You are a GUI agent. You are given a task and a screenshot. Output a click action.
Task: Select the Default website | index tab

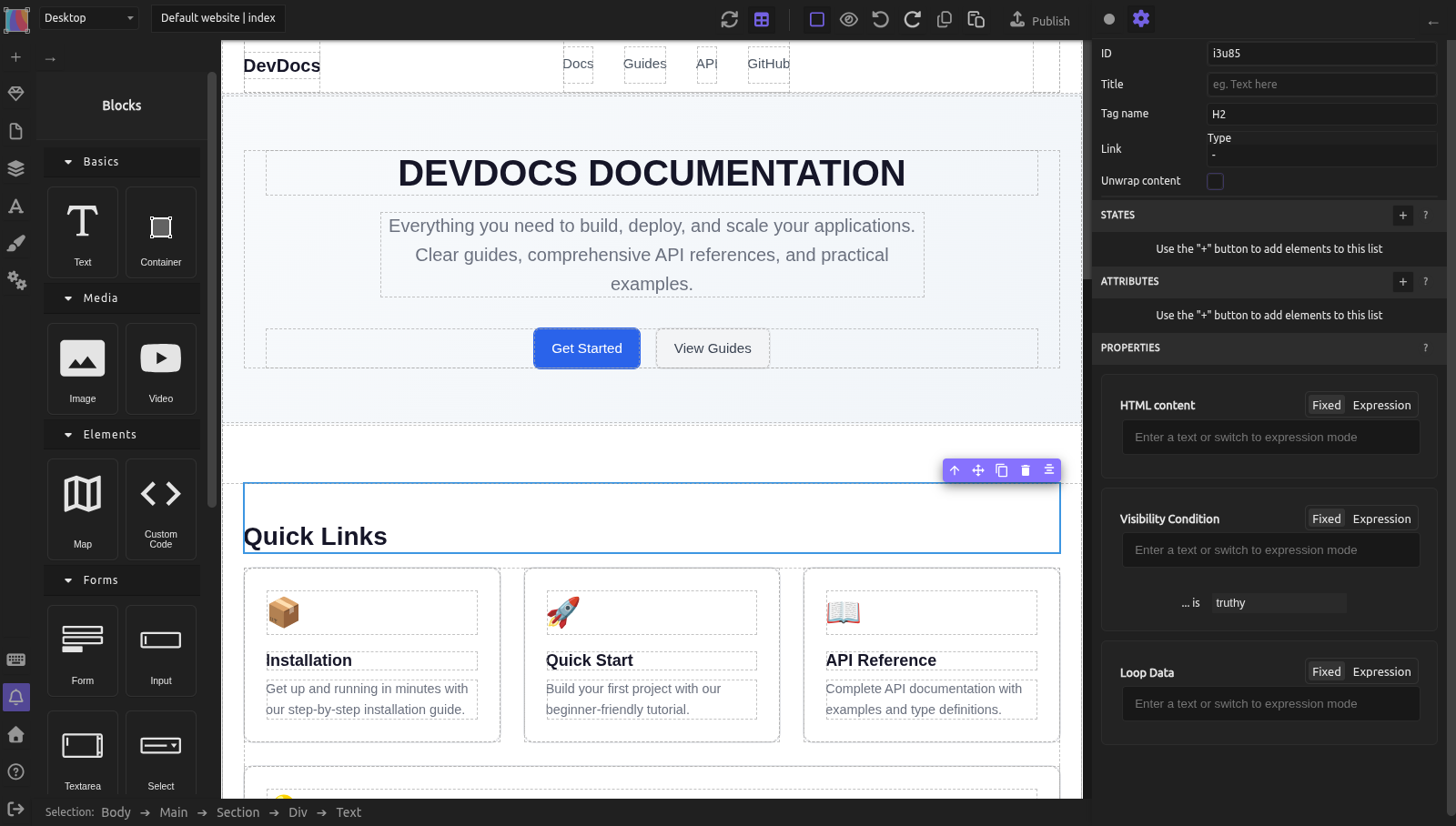(x=218, y=18)
